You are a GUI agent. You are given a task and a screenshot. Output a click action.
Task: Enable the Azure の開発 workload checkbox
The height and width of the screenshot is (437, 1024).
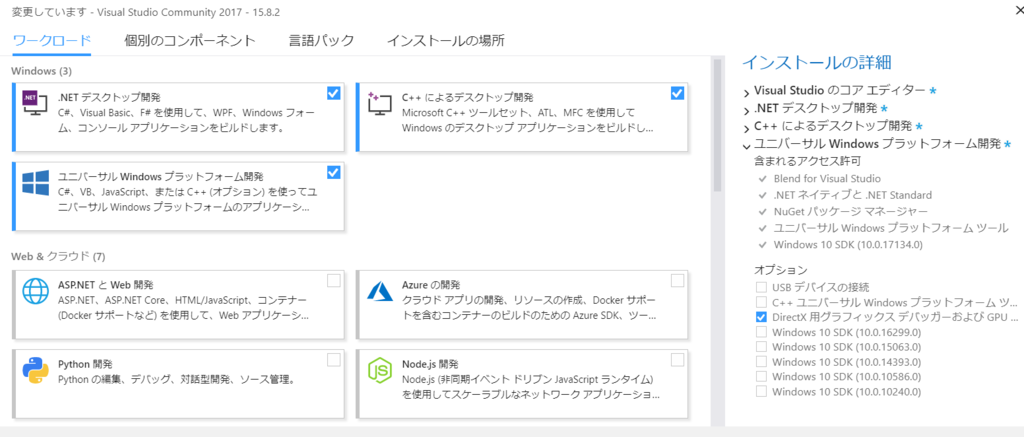point(677,281)
